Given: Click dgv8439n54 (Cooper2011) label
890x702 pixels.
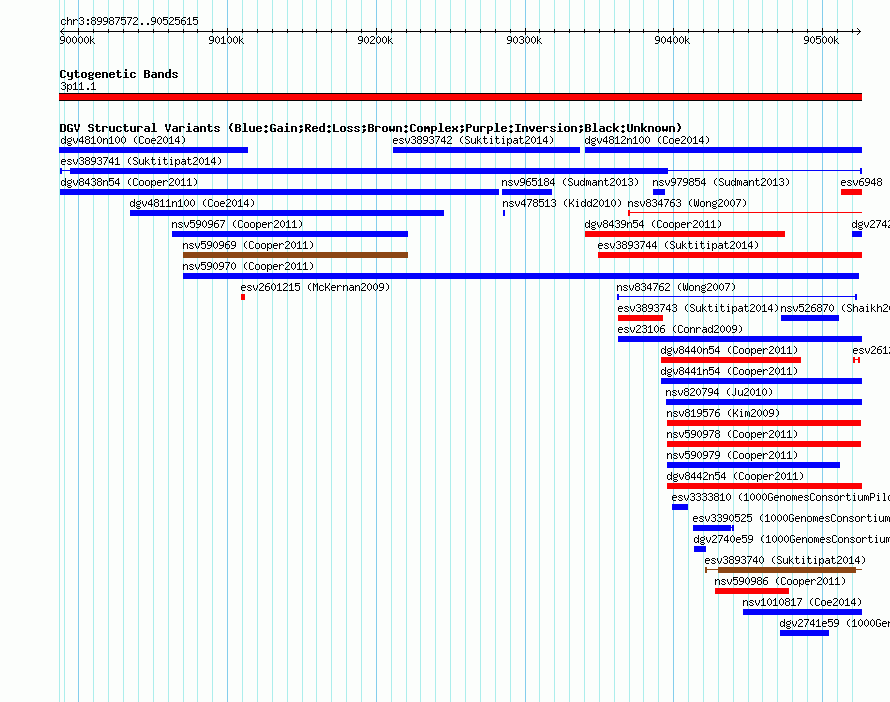Looking at the screenshot, I should [x=653, y=224].
